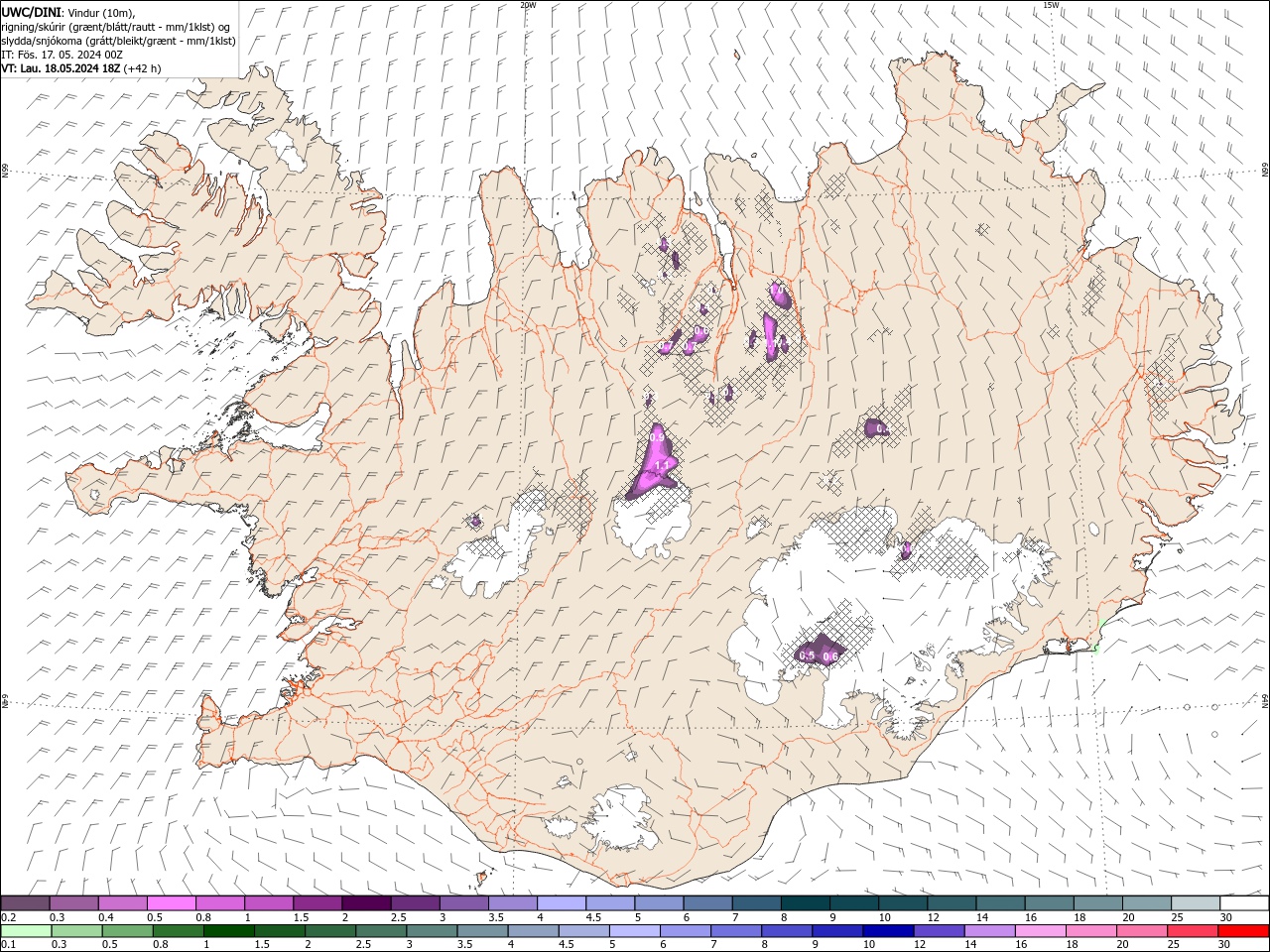Pick the 25–30 red swatch in bottom legend
This screenshot has width=1270, height=952.
(1194, 931)
